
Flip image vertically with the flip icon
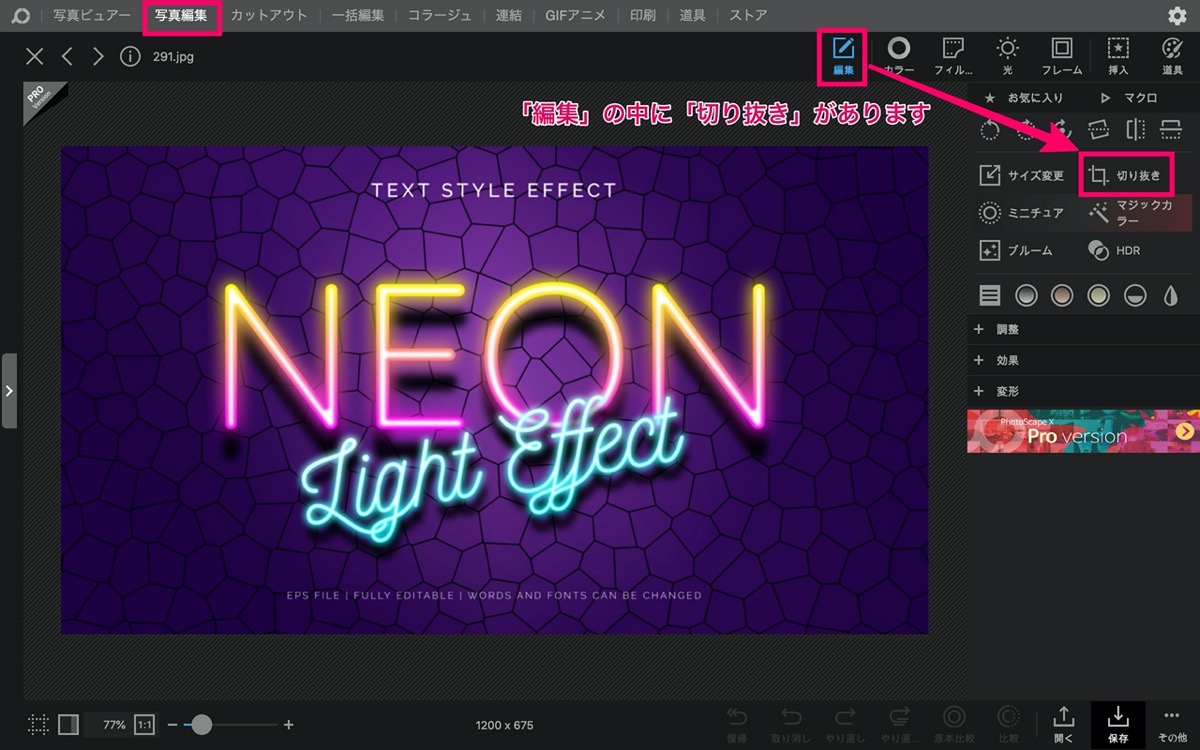[x=1171, y=129]
